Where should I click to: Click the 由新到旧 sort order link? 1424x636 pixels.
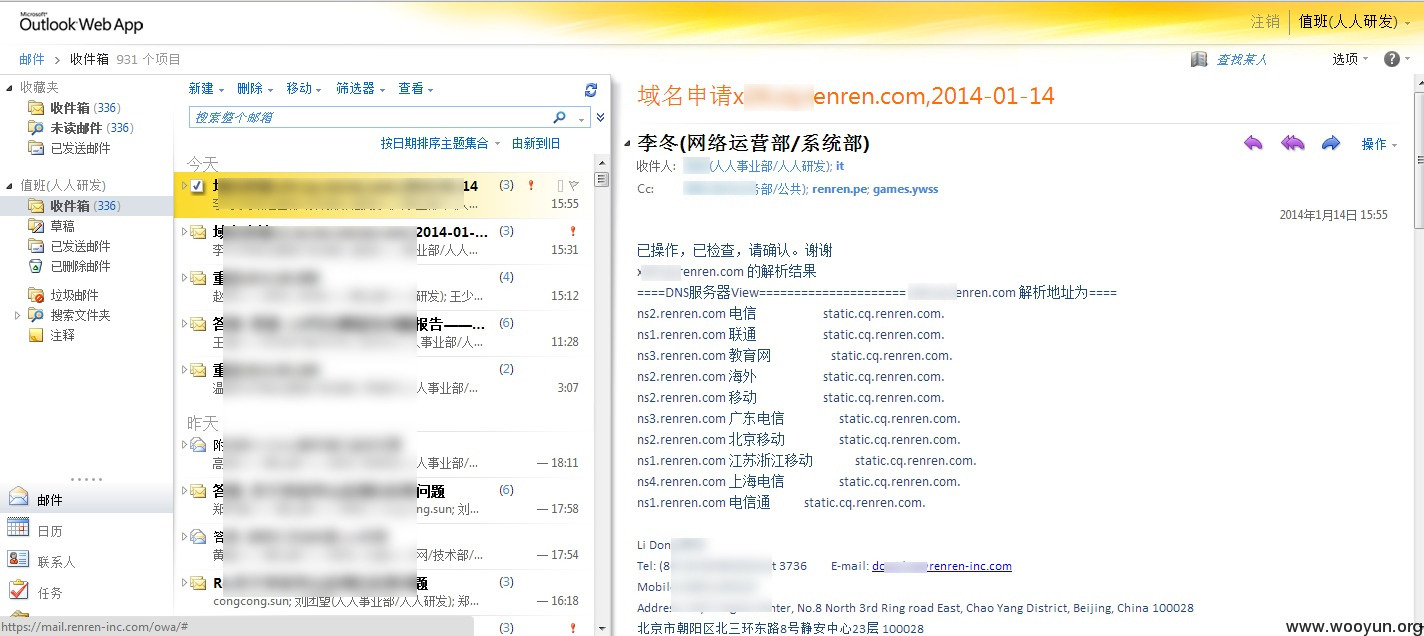click(536, 144)
